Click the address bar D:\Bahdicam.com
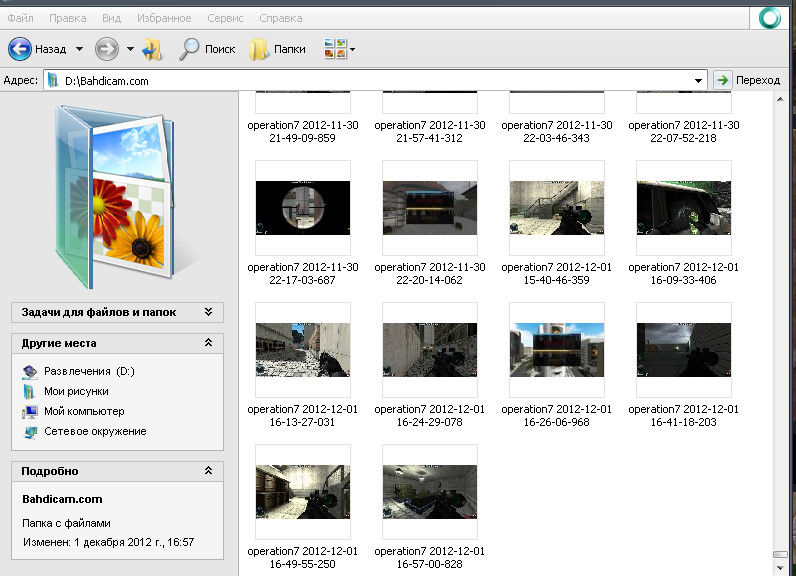This screenshot has height=576, width=796. point(376,81)
